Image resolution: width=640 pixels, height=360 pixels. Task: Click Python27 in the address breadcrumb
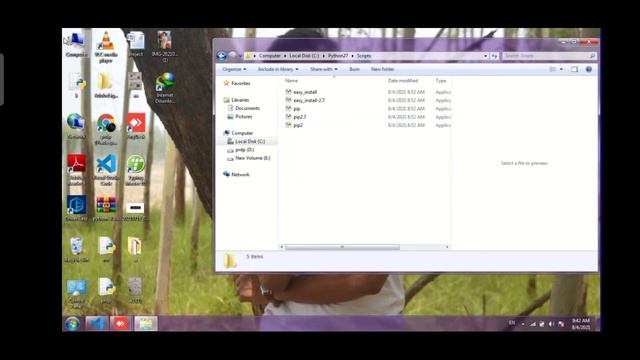click(338, 56)
